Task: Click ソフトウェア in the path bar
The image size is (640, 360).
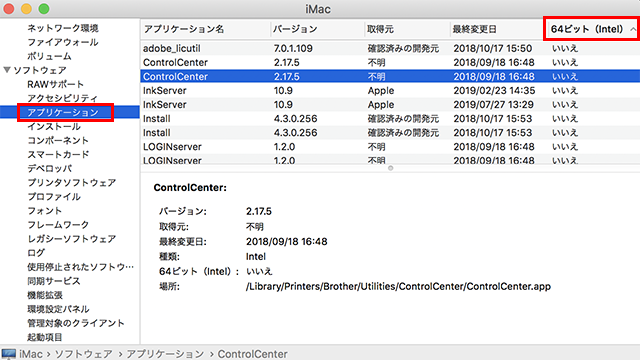Action: click(x=83, y=353)
